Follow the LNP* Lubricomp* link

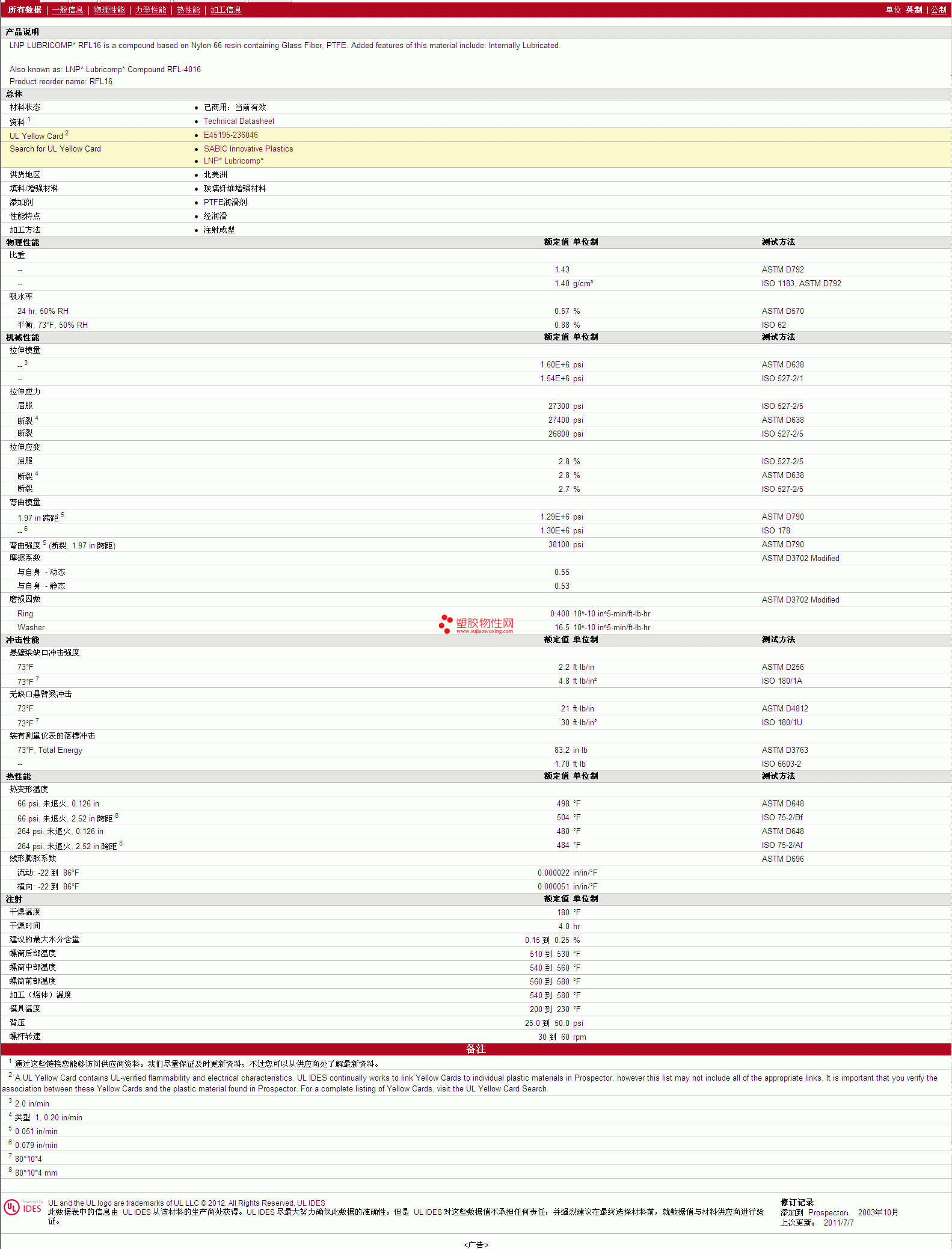point(233,161)
